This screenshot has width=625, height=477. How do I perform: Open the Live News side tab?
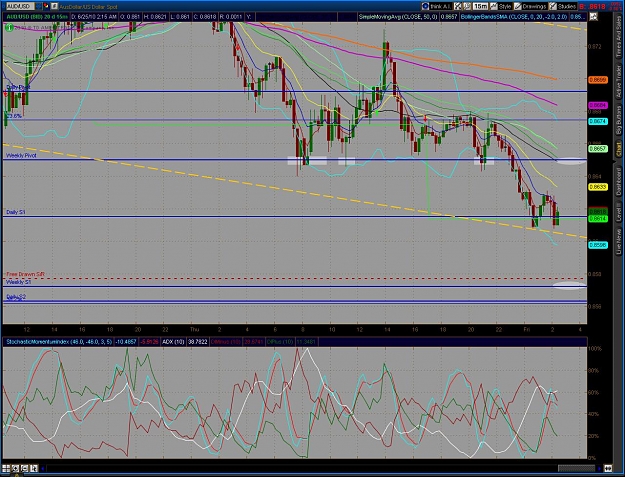coord(619,241)
